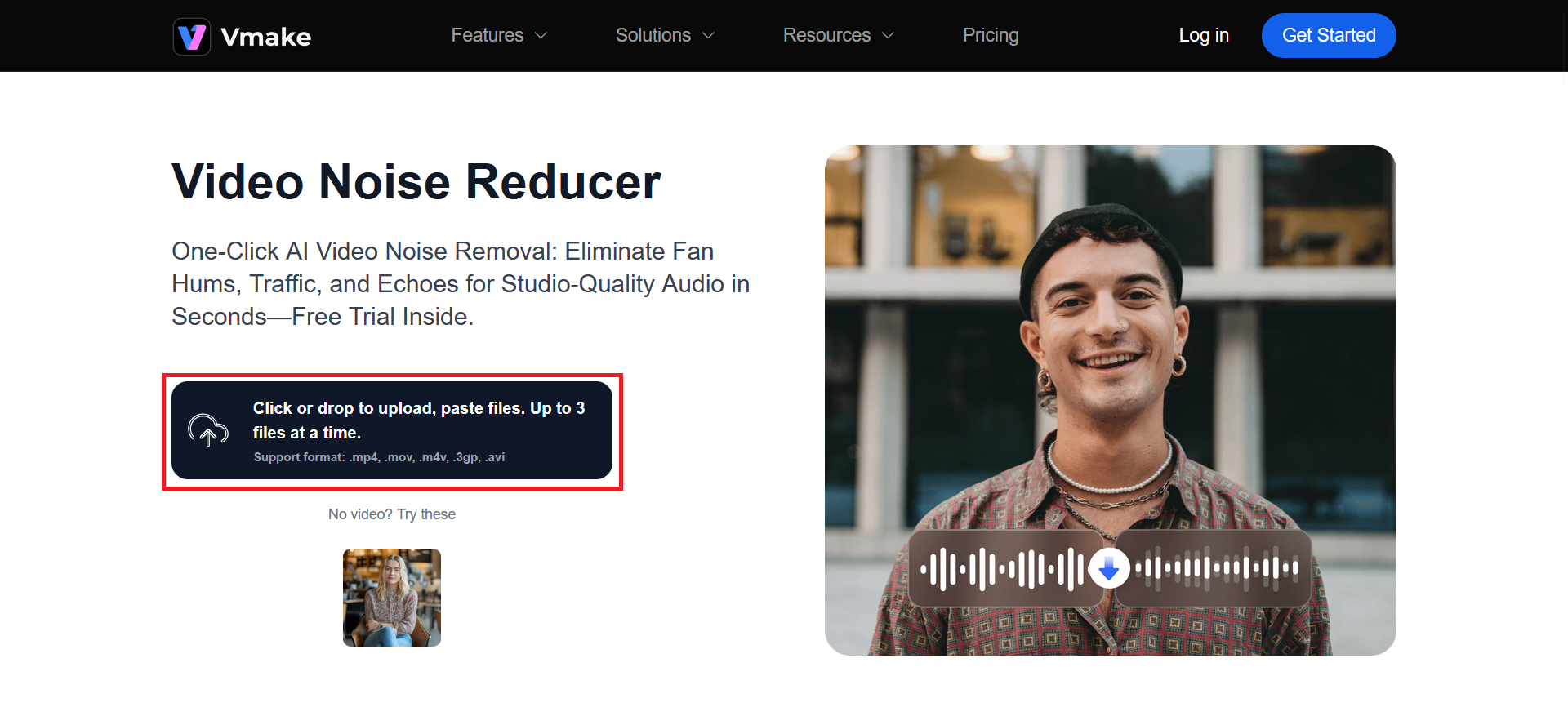Select the sample video thumbnail of the woman
Image resolution: width=1568 pixels, height=716 pixels.
point(392,598)
